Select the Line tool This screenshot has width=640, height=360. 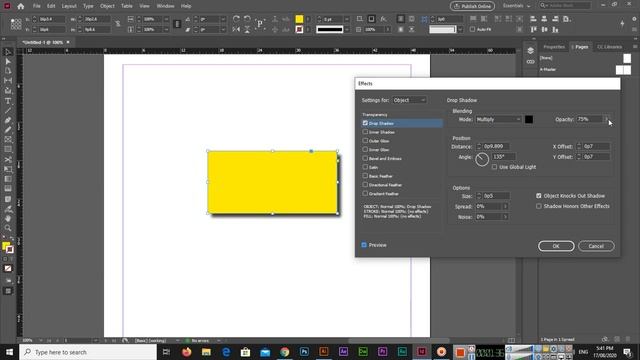(x=8, y=111)
